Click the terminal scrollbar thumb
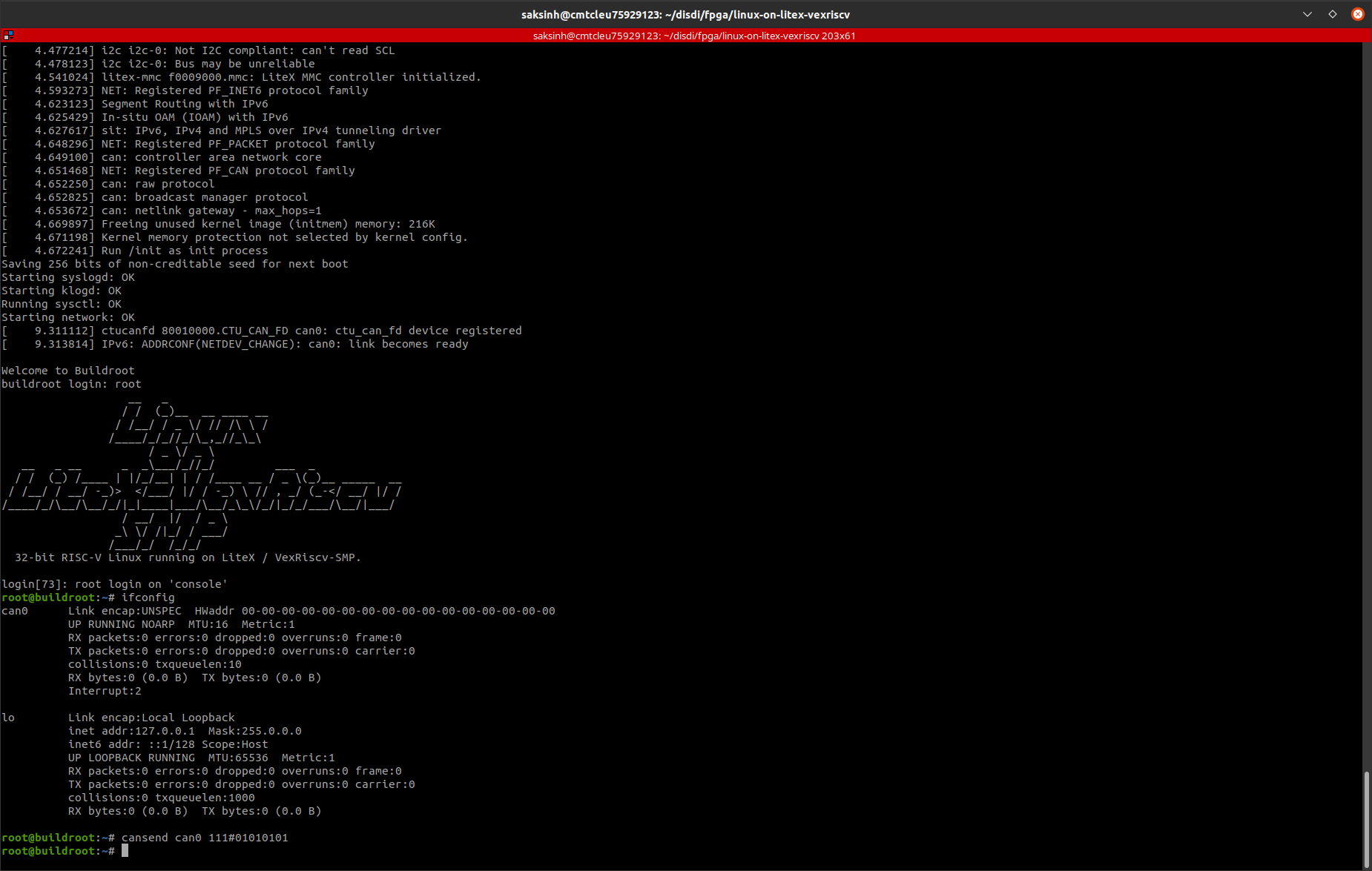The image size is (1372, 871). pos(1366,819)
